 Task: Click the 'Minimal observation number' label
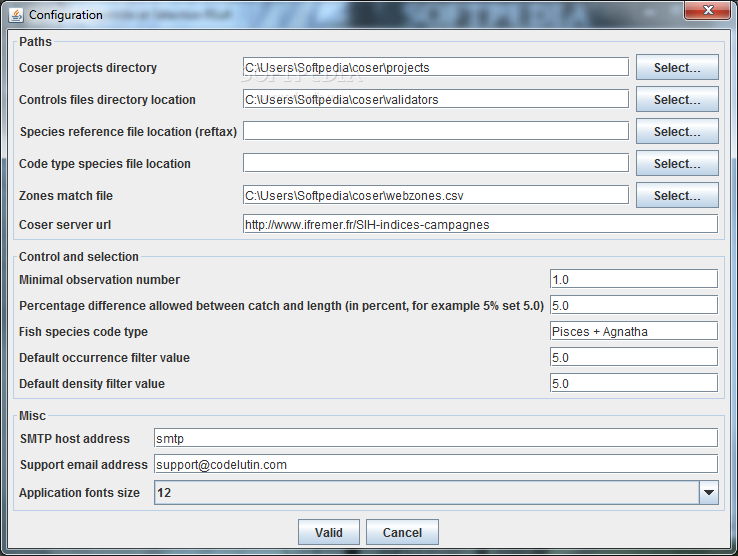[99, 280]
